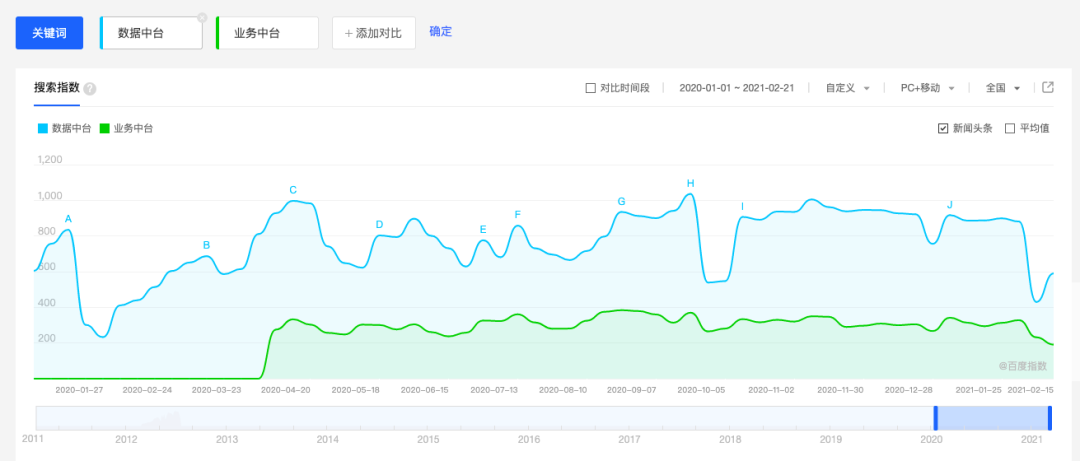Remove the 数据中台 keyword with its X
Viewport: 1080px width, 461px height.
[202, 17]
